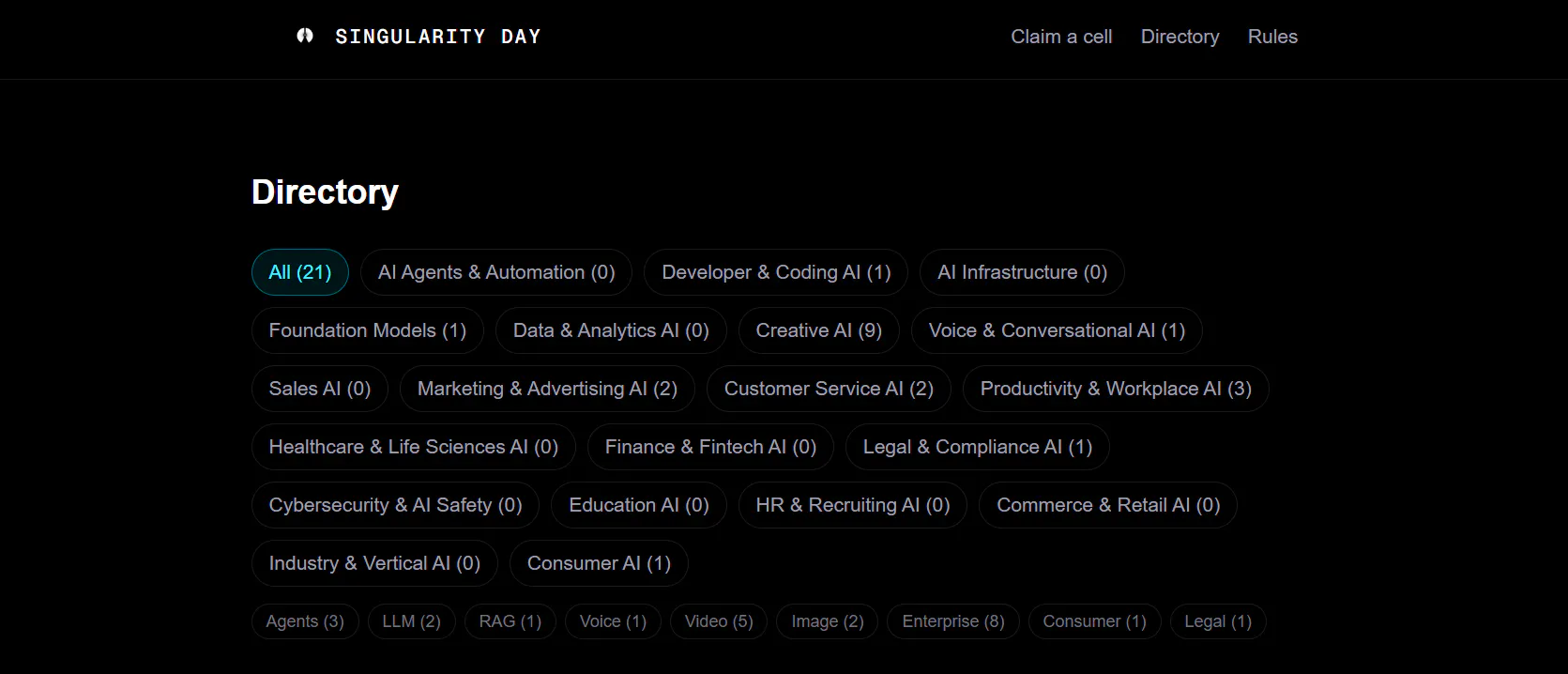The height and width of the screenshot is (674, 1568).
Task: Show the Creative AI (9) entries
Action: click(x=819, y=330)
